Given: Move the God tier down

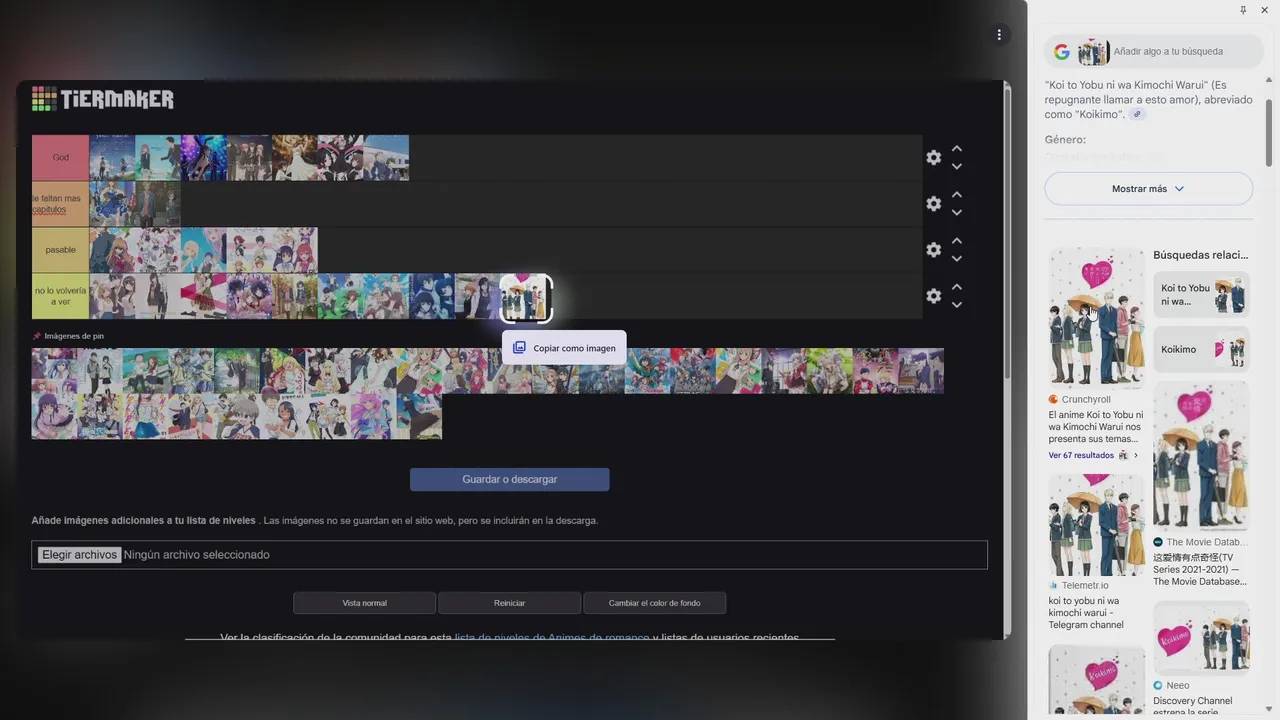Looking at the screenshot, I should 957,166.
